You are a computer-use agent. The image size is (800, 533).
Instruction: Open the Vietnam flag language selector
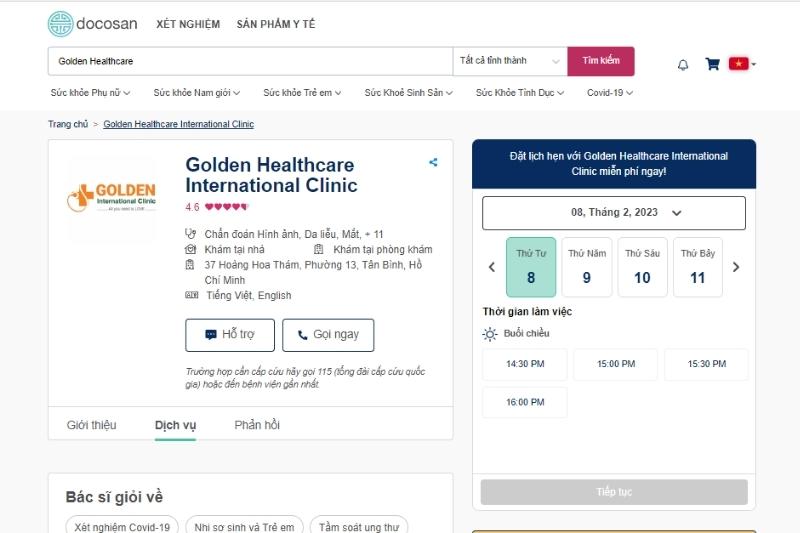click(741, 64)
